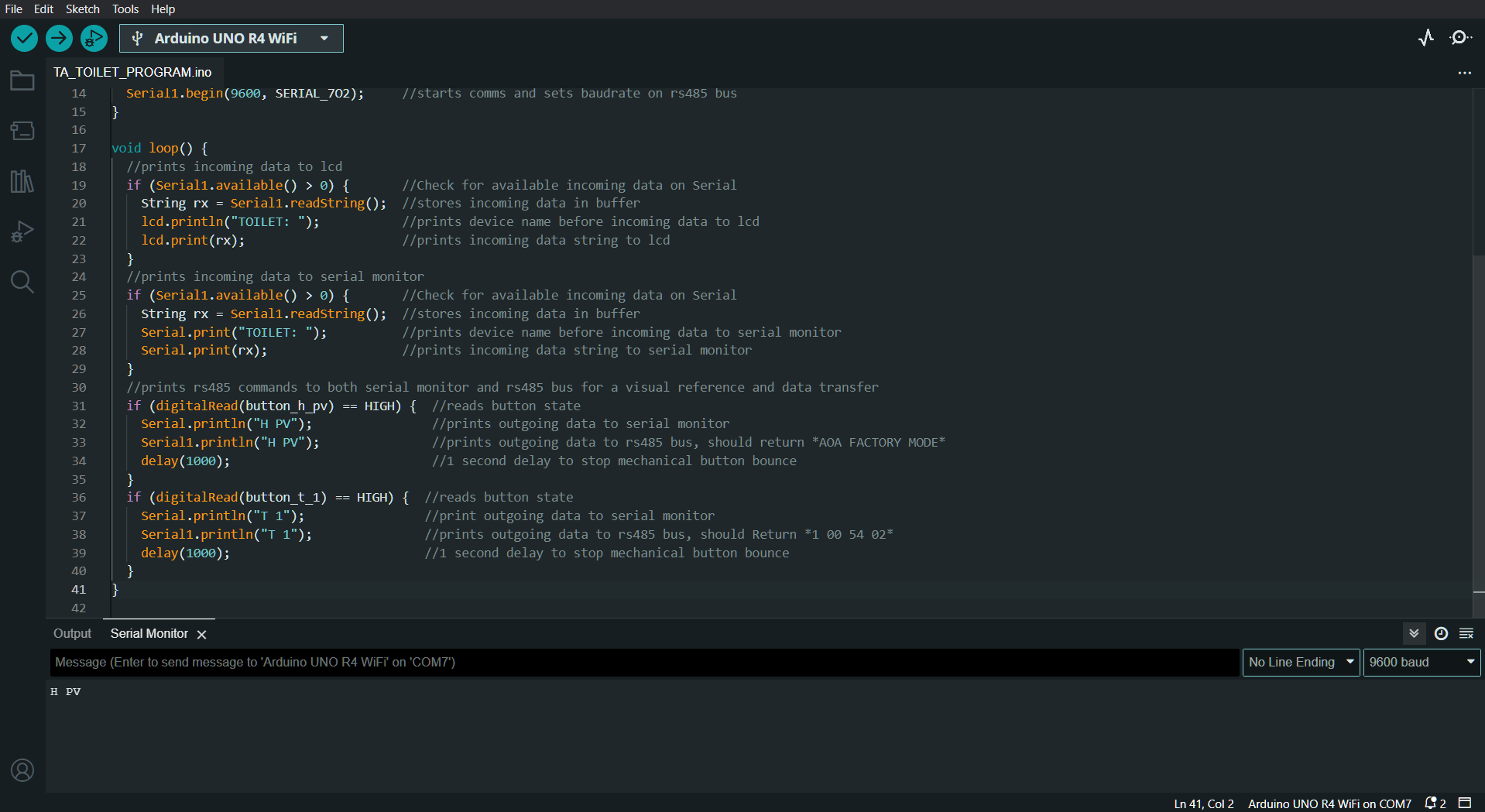Viewport: 1485px width, 812px height.
Task: Toggle timestamp display in Serial Monitor
Action: click(1441, 633)
